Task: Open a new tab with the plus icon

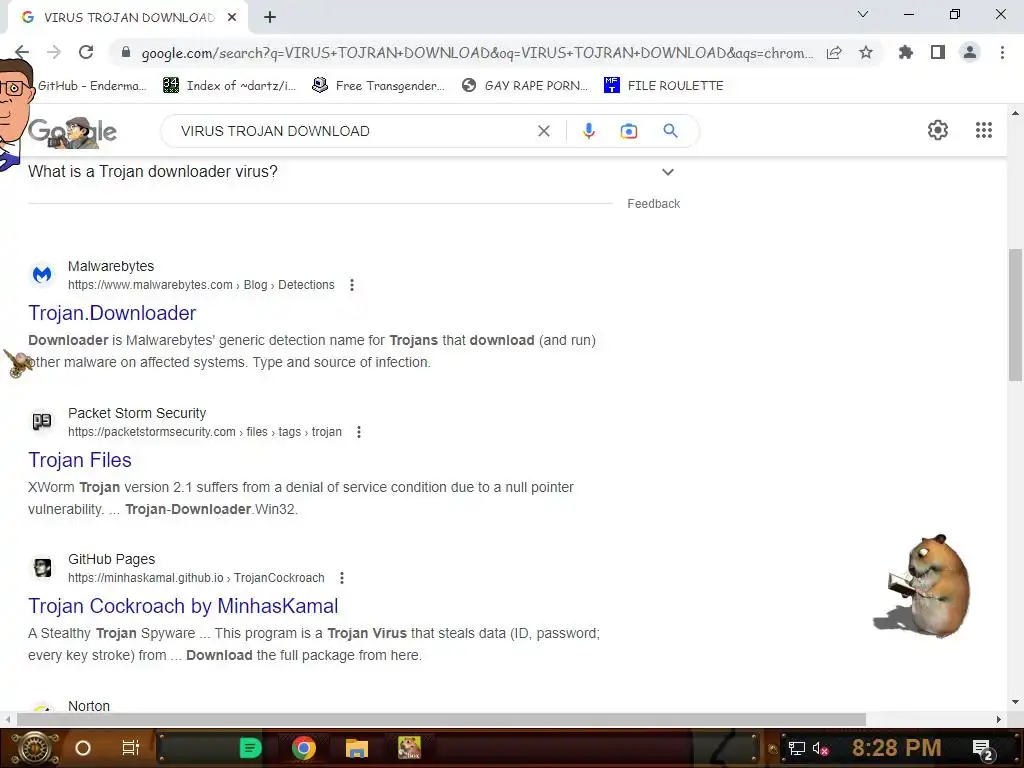Action: [x=270, y=18]
